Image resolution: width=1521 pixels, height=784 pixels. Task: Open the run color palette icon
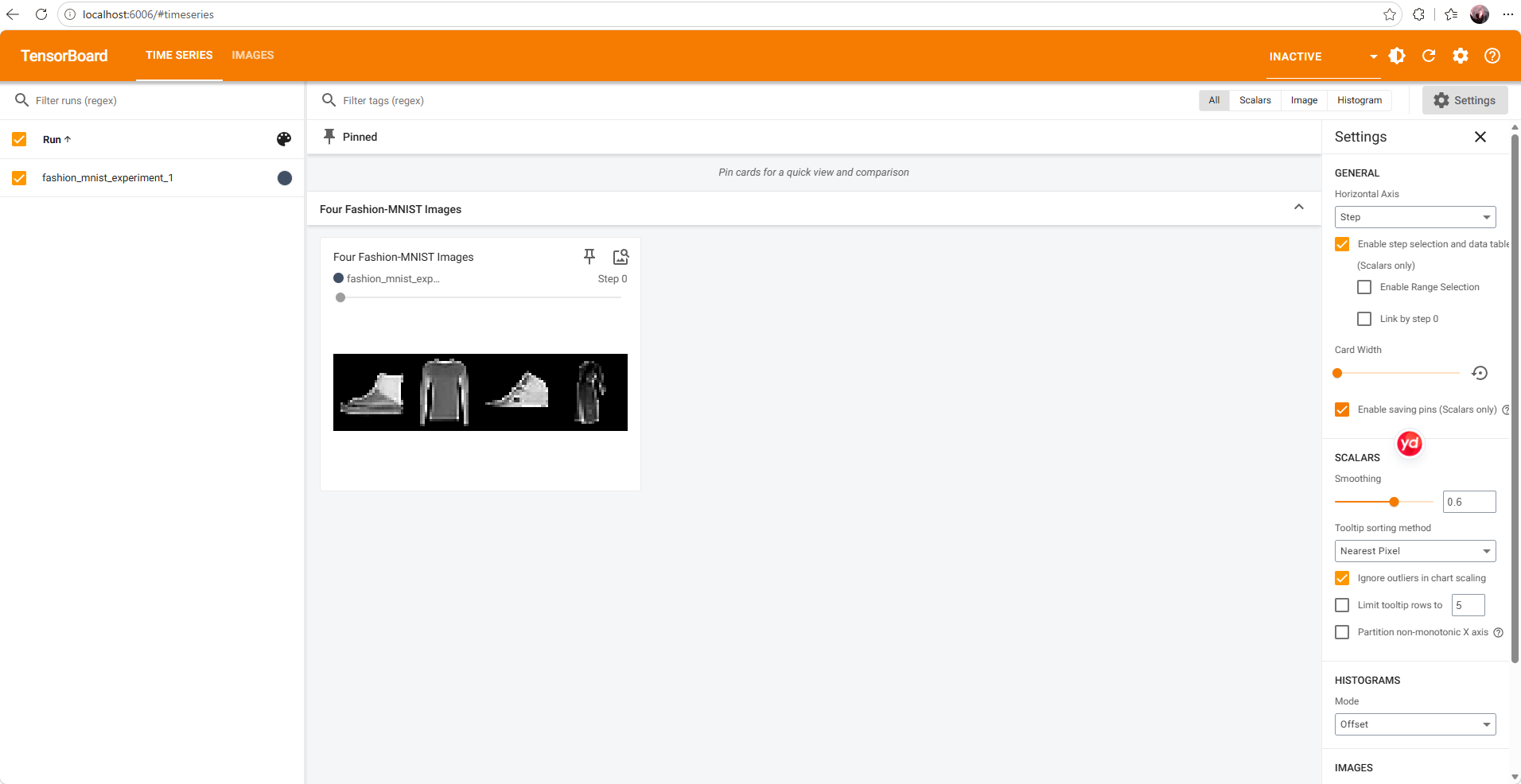pyautogui.click(x=284, y=139)
